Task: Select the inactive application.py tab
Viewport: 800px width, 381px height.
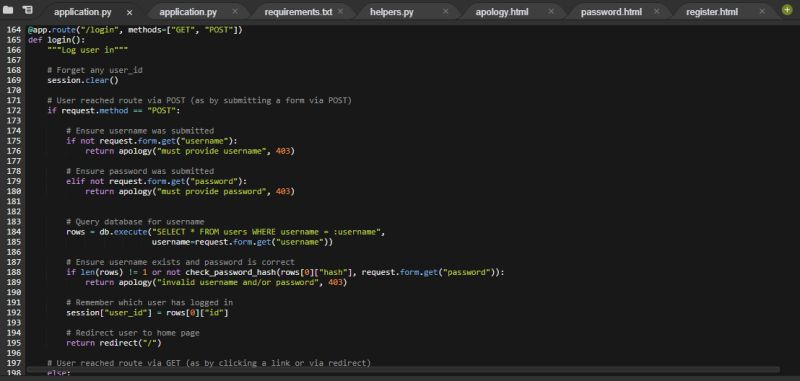Action: [188, 12]
